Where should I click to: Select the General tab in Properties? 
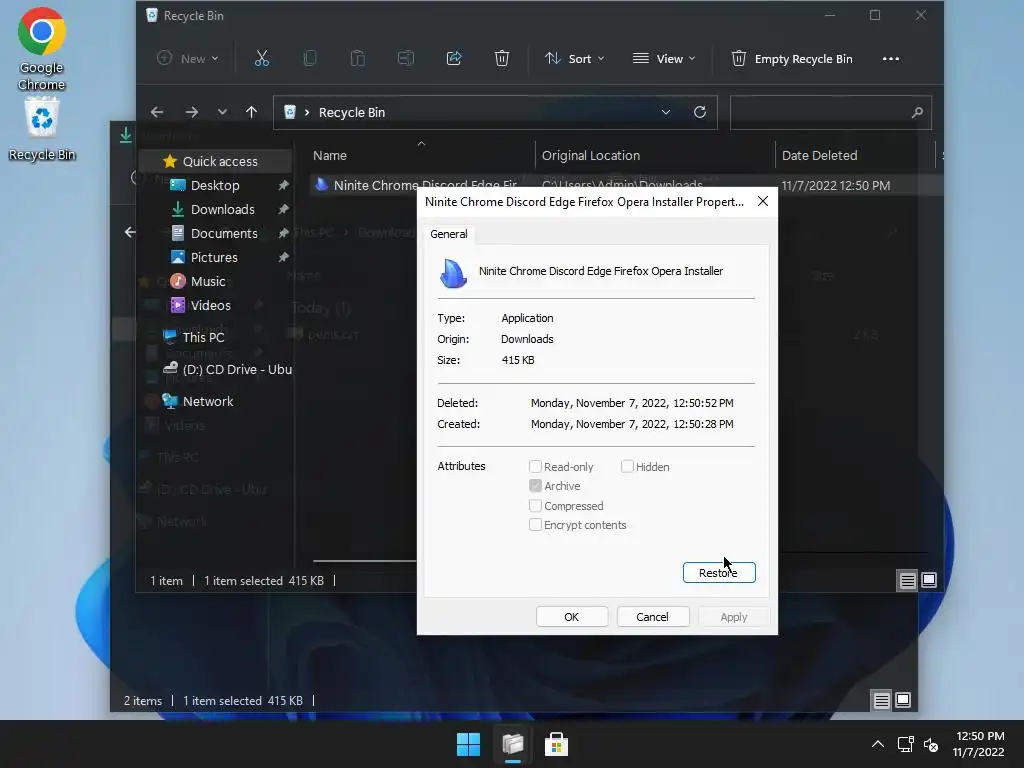tap(449, 234)
